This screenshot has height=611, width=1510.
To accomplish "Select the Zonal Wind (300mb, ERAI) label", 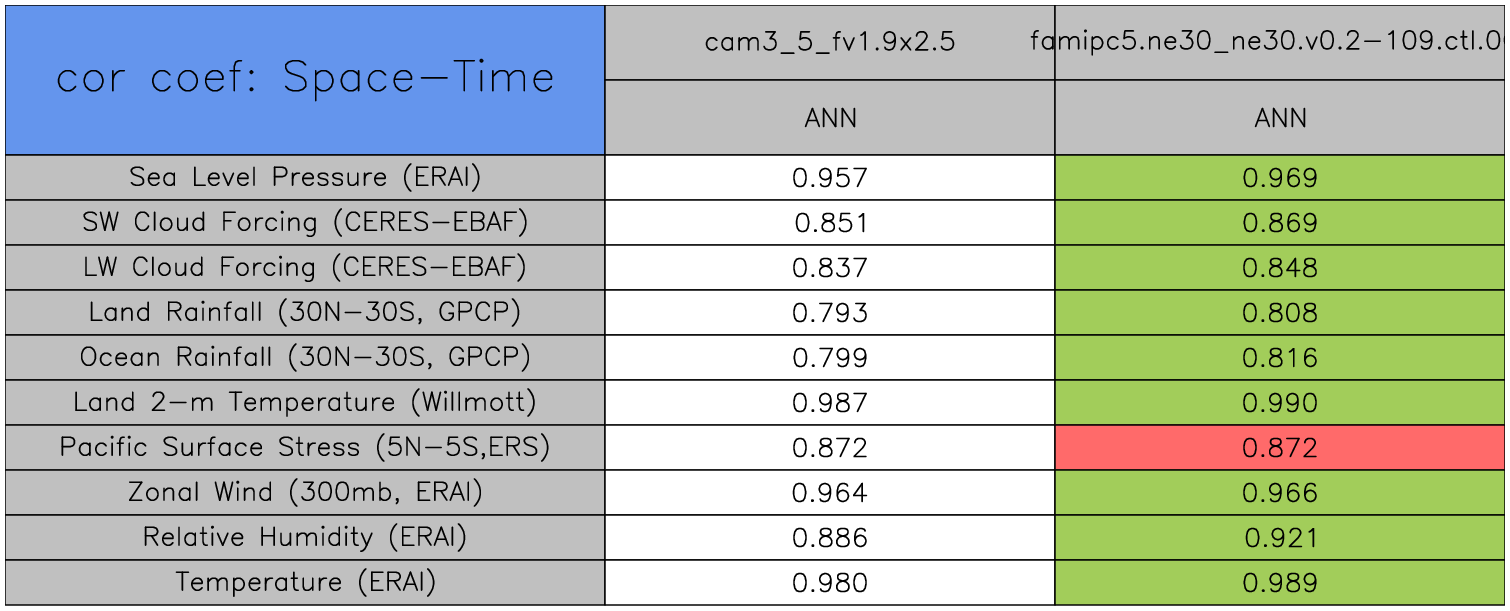I will tap(305, 492).
